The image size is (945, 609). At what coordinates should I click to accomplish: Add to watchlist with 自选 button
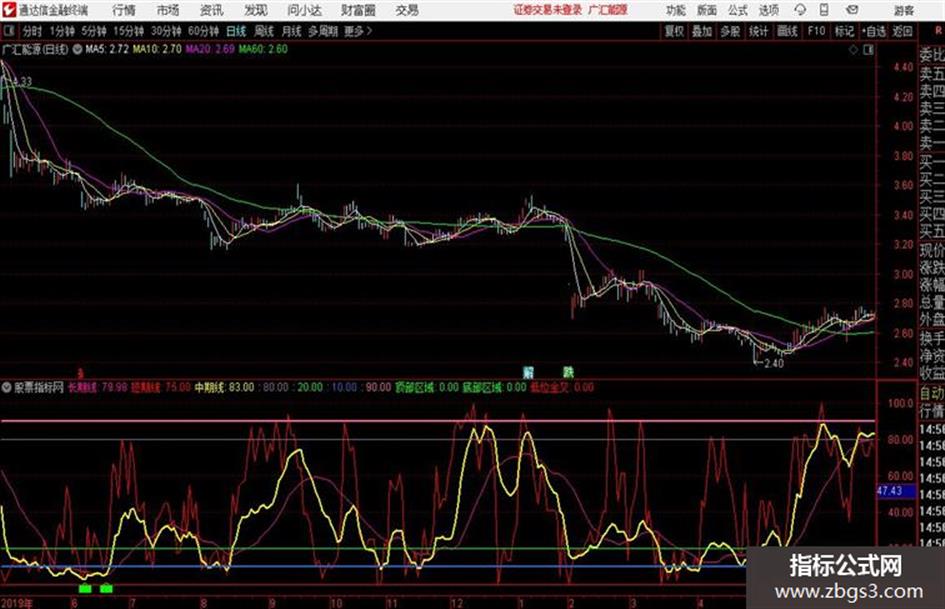click(x=874, y=31)
